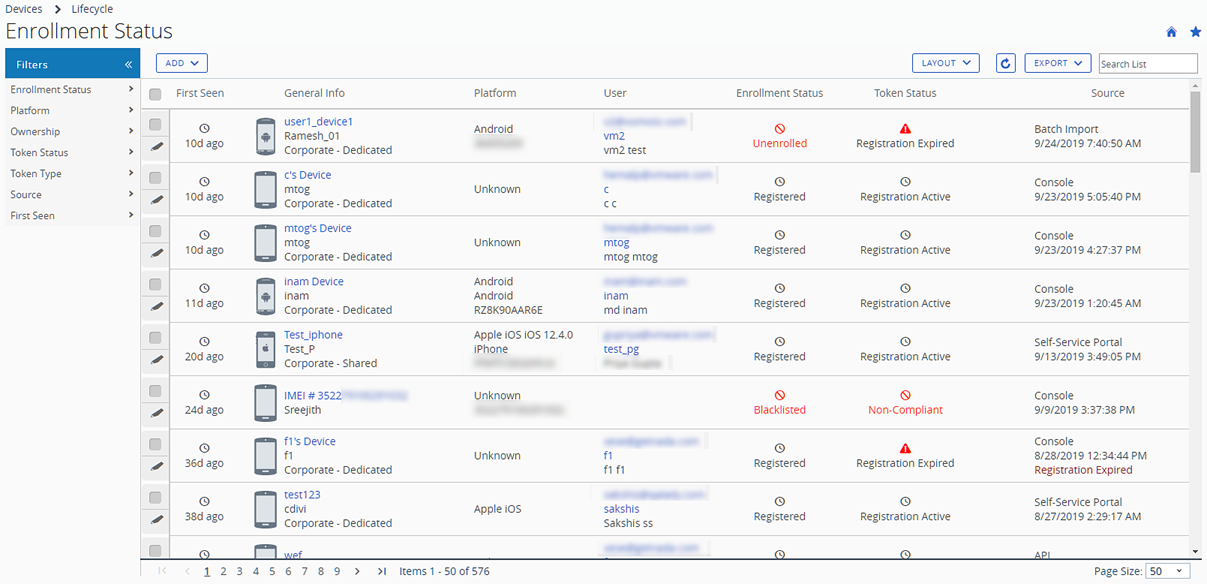Edit c's Device row with pencil icon
This screenshot has width=1207, height=584.
pos(155,199)
